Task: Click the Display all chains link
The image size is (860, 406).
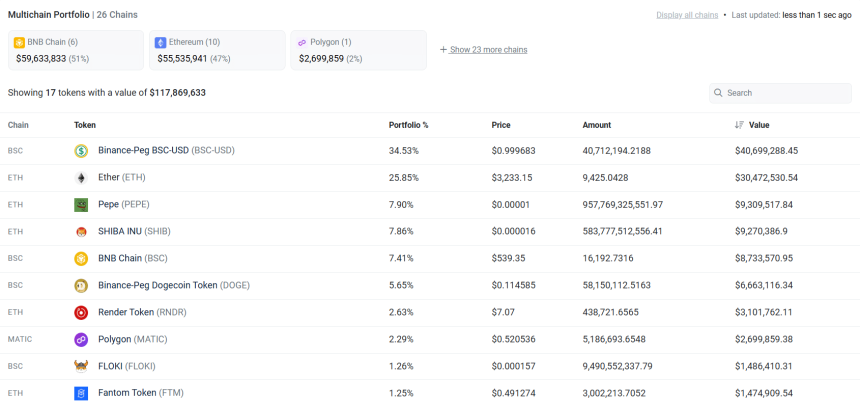Action: pyautogui.click(x=687, y=15)
